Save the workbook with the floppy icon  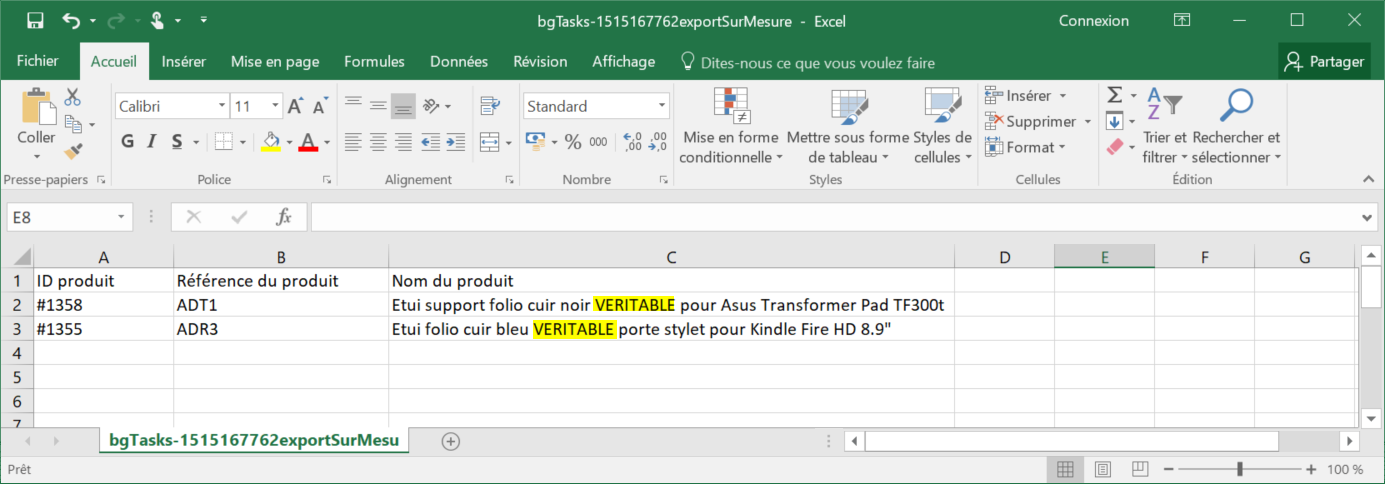tap(35, 20)
